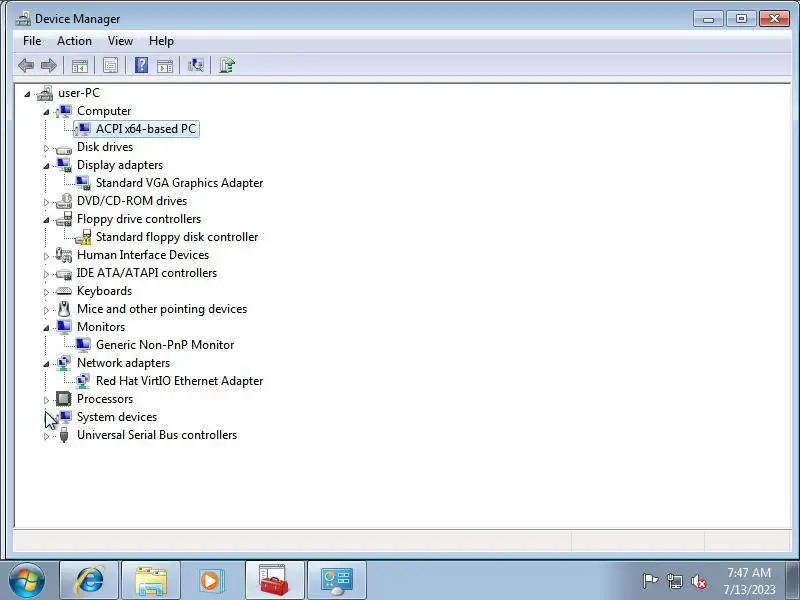Click the Keyboards category icon

click(64, 291)
